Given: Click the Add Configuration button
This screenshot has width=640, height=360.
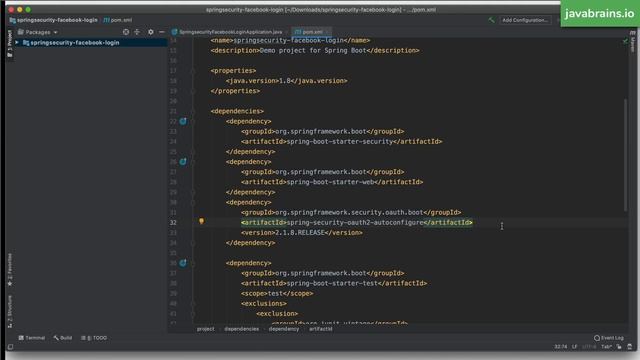Looking at the screenshot, I should coord(525,20).
